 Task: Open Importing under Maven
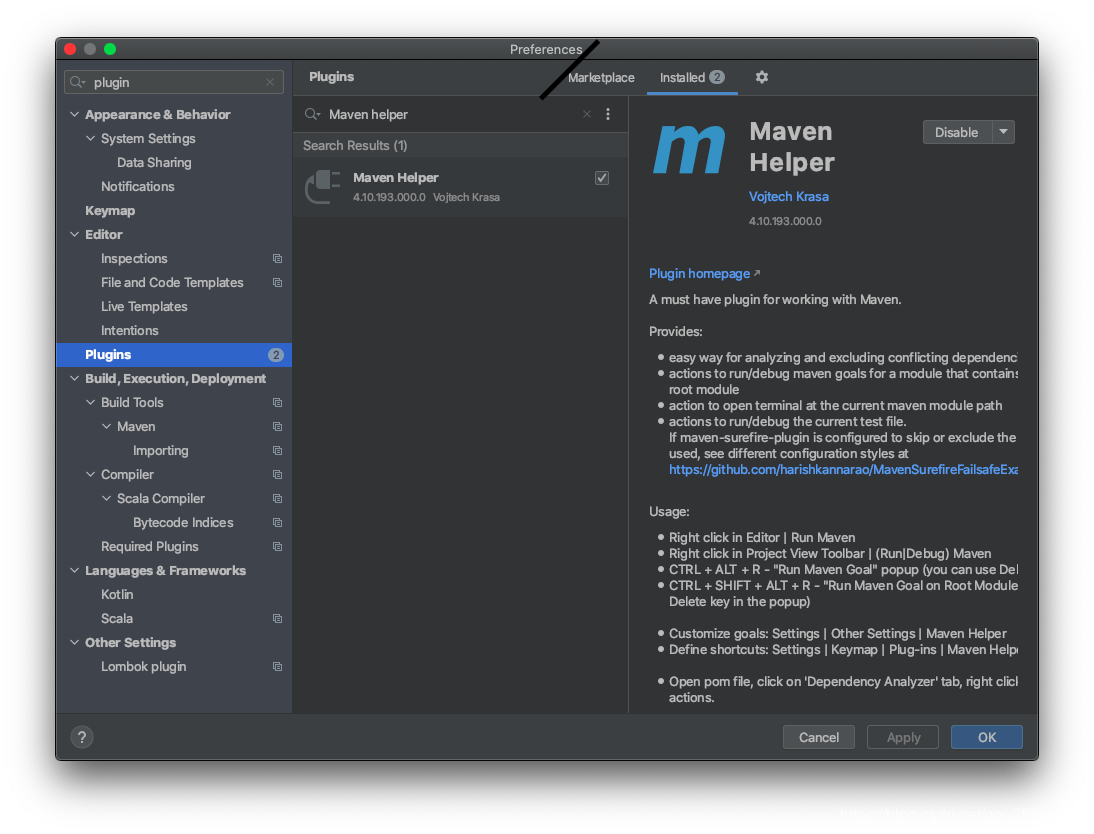pyautogui.click(x=160, y=451)
